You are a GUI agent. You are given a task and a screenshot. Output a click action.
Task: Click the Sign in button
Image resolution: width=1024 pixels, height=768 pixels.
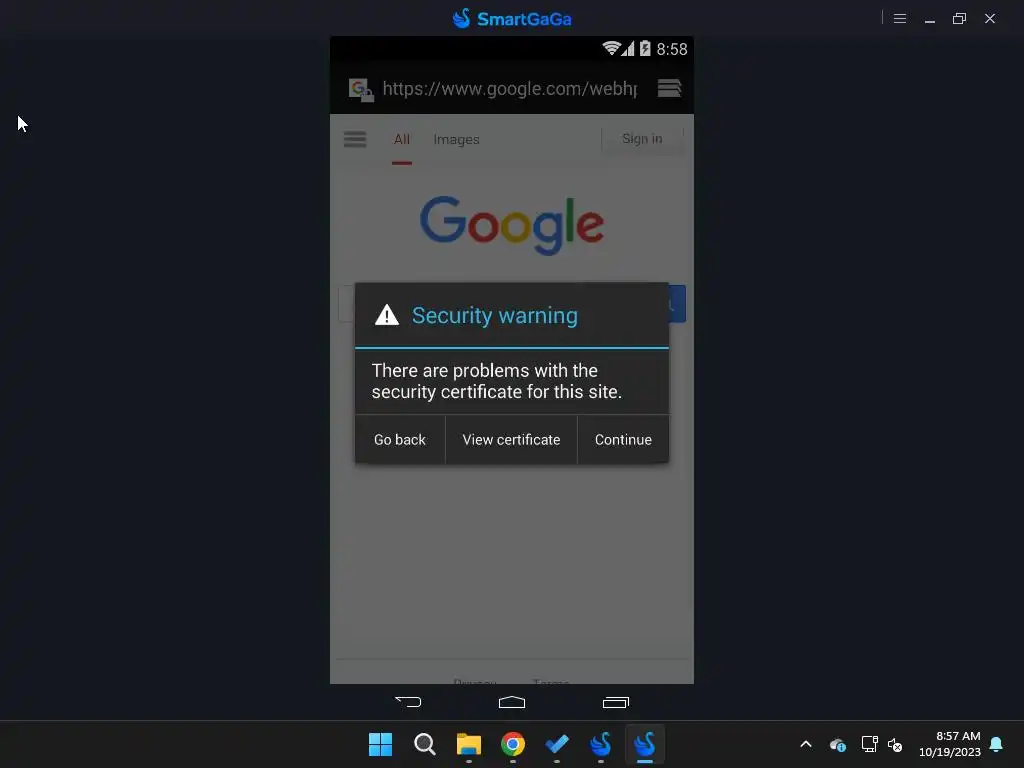click(642, 138)
